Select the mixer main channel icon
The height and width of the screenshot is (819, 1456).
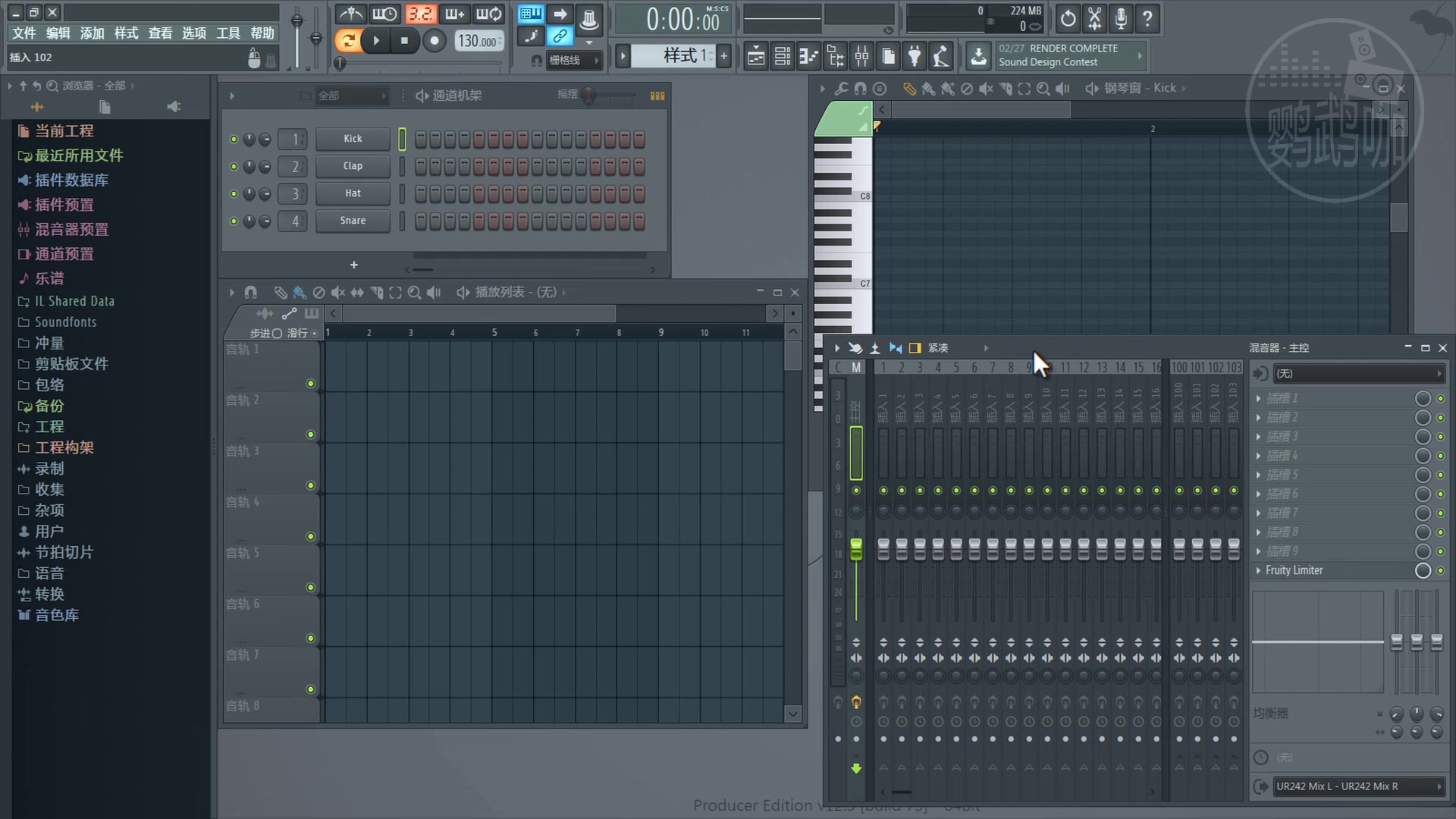point(856,367)
